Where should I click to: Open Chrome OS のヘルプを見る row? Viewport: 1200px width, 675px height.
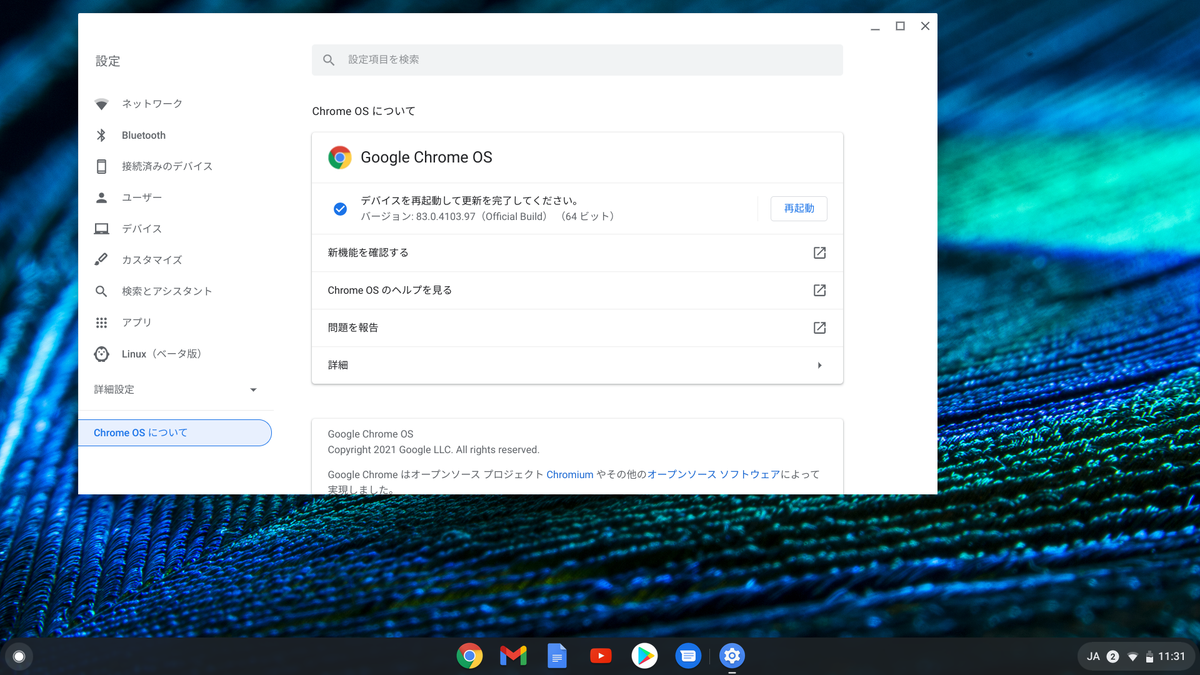point(577,290)
